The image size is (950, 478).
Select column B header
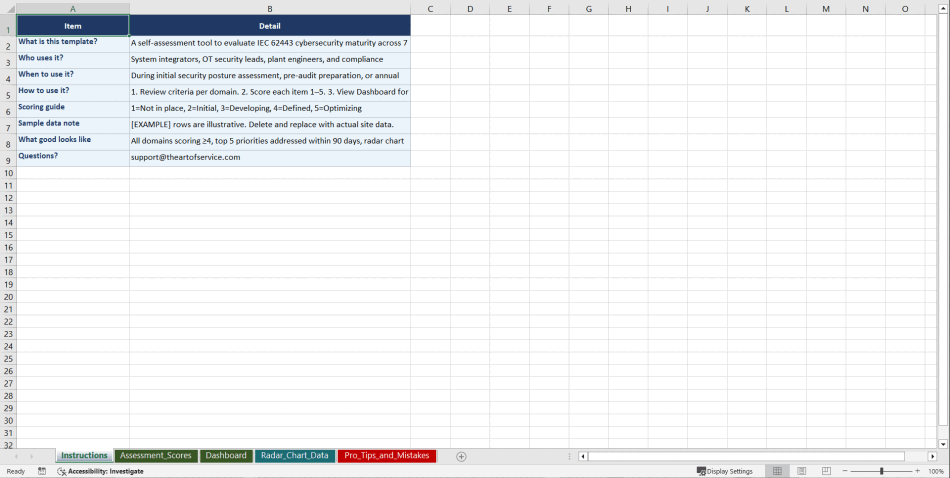[269, 9]
